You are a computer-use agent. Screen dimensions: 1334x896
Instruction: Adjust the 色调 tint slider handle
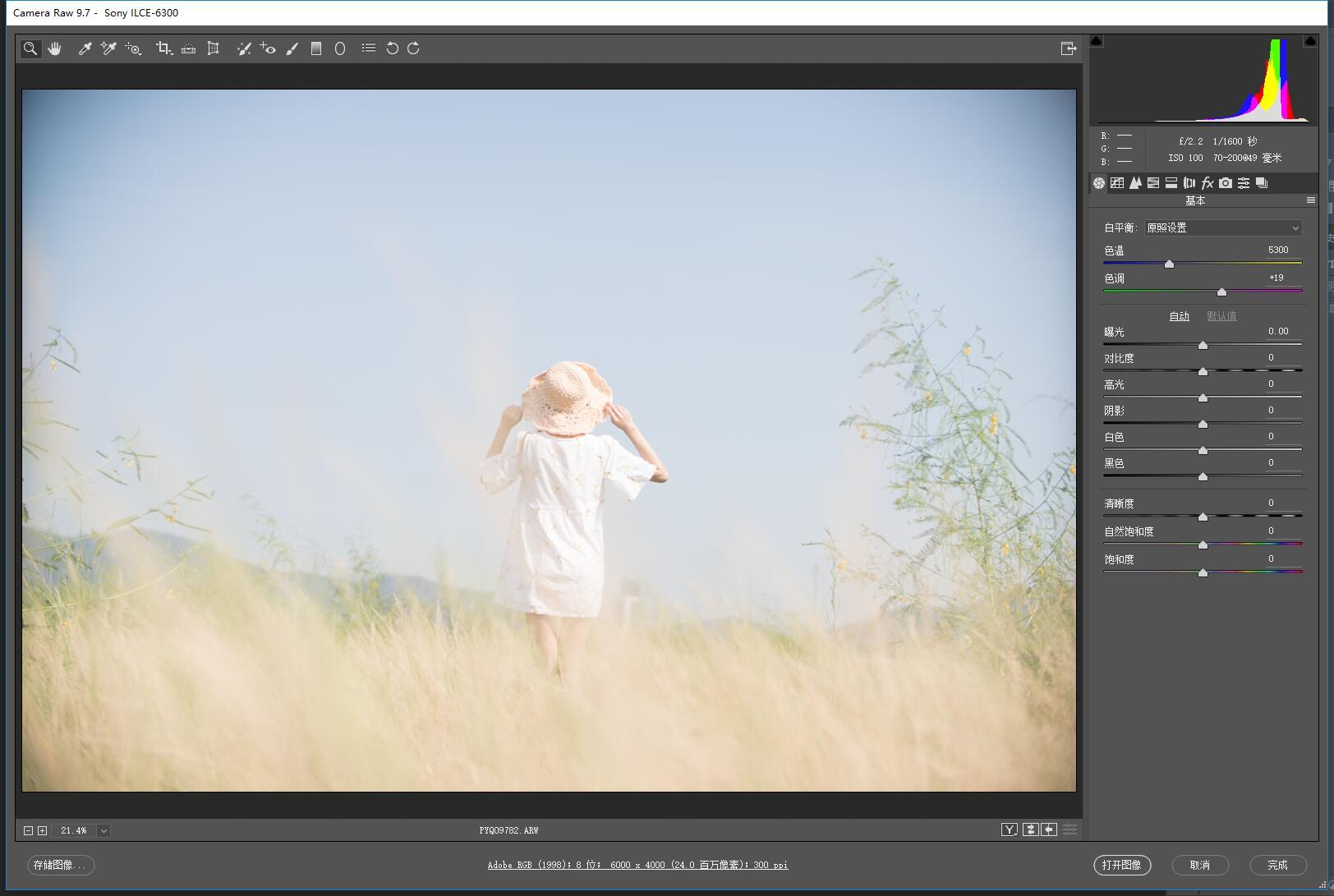point(1221,292)
